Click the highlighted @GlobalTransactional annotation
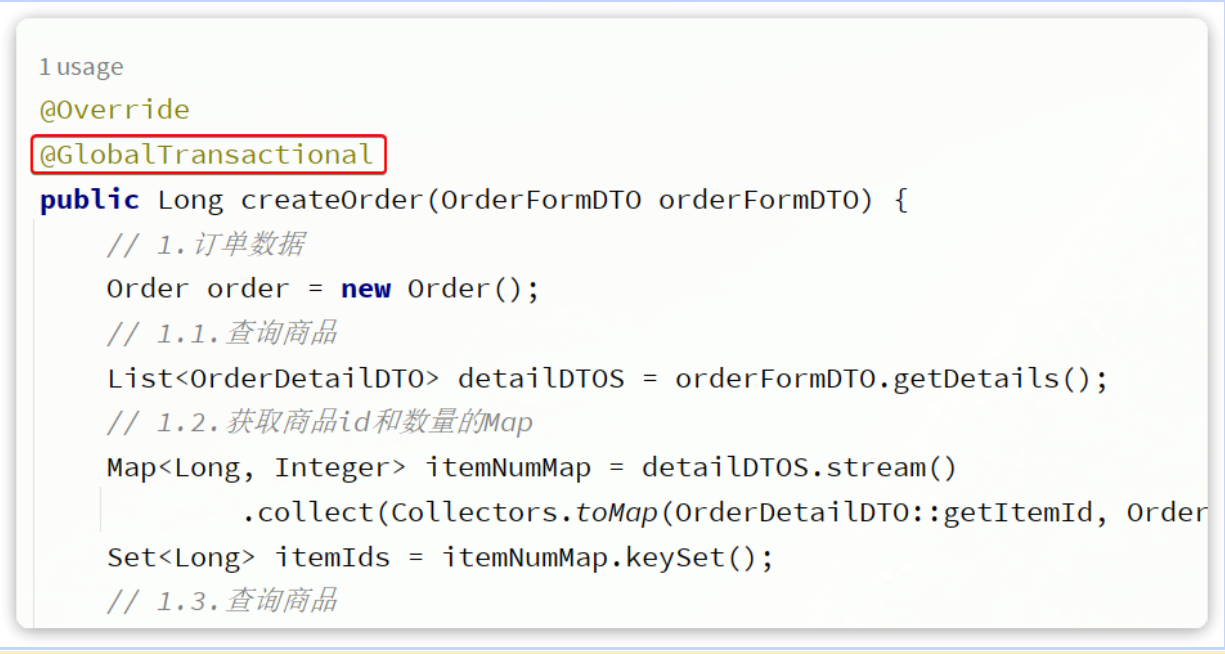The width and height of the screenshot is (1225, 654). click(x=207, y=155)
